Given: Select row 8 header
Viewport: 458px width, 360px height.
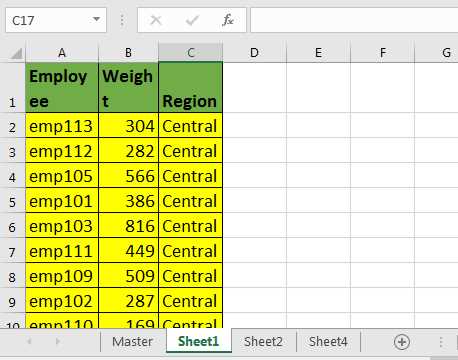Looking at the screenshot, I should [13, 276].
